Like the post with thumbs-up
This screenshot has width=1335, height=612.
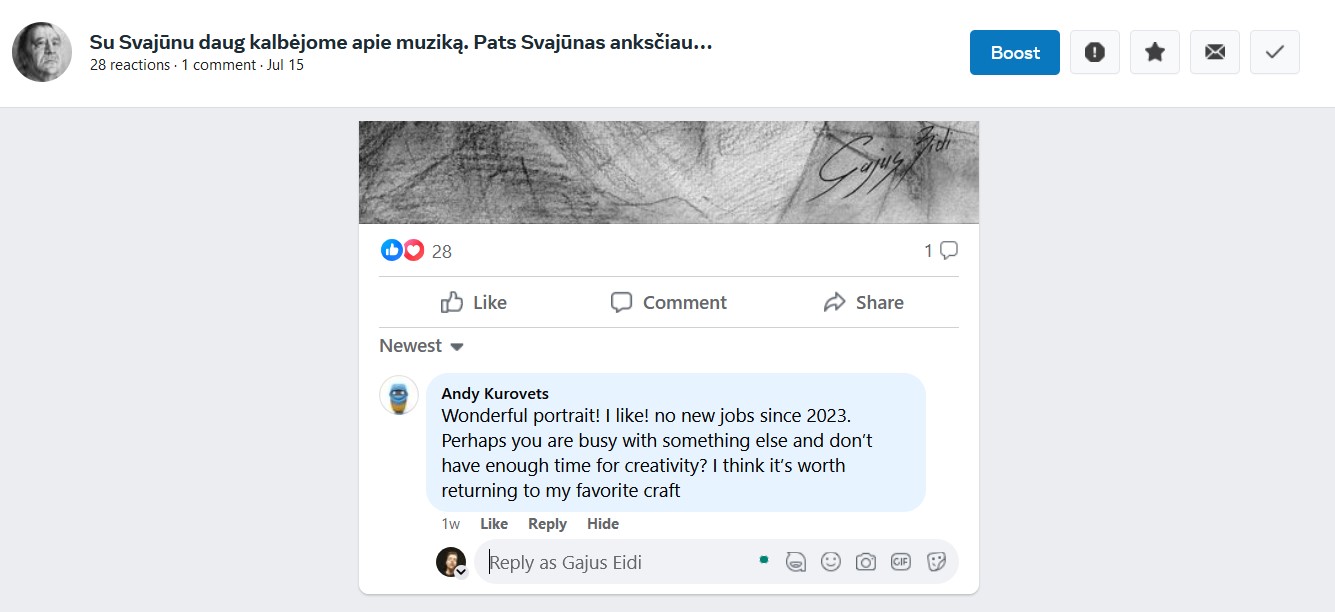coord(474,302)
